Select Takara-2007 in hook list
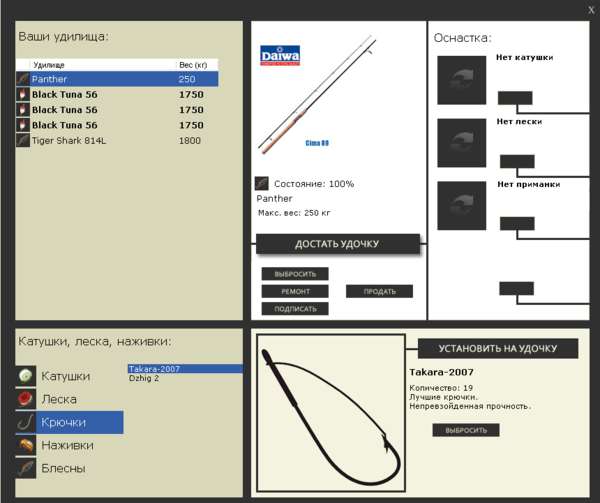Image resolution: width=600 pixels, height=503 pixels. coord(185,369)
